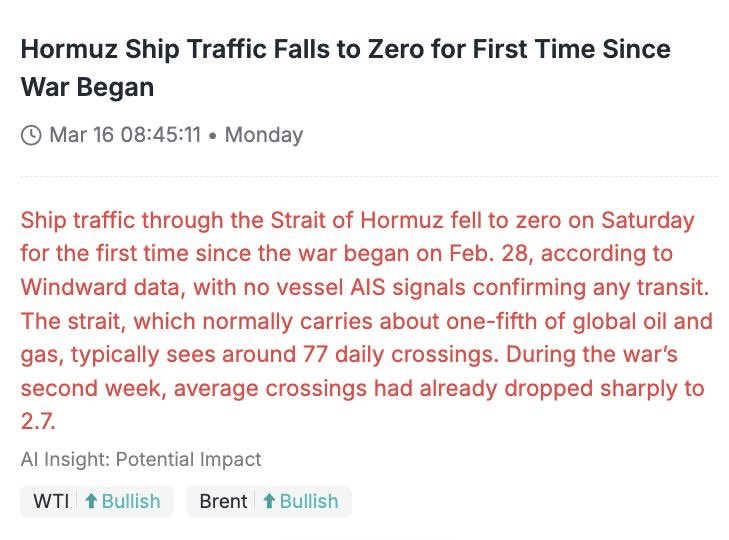
Task: Click the 2.7 value ending the article
Action: 34,422
